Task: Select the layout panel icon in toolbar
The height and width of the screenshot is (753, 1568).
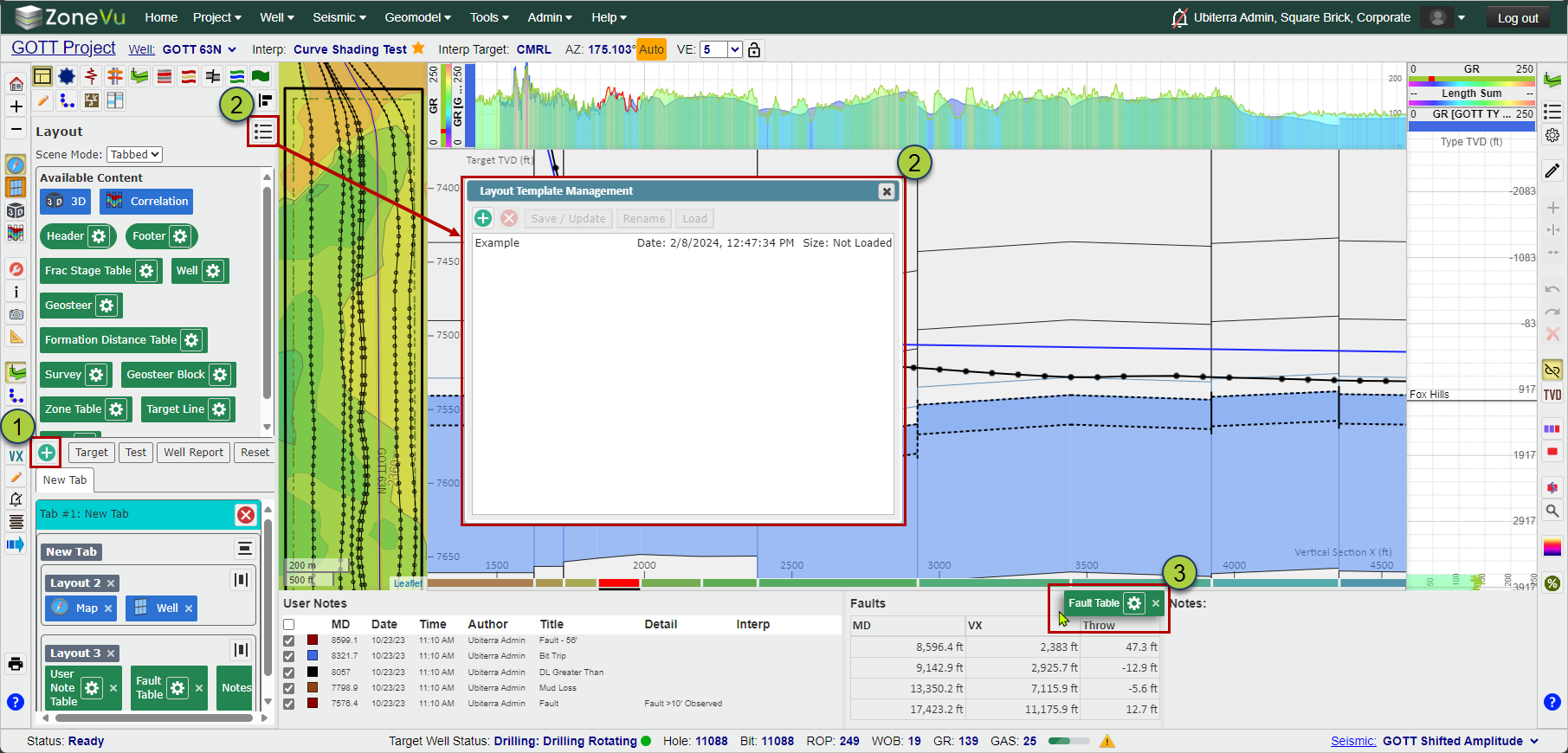Action: pos(42,77)
